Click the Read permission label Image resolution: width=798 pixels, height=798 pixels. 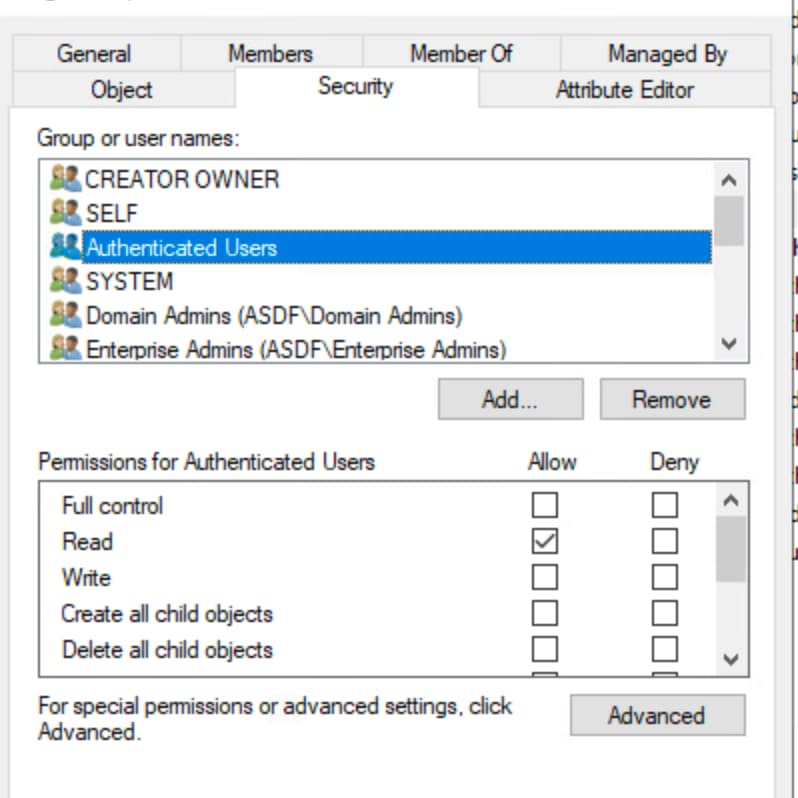[88, 542]
